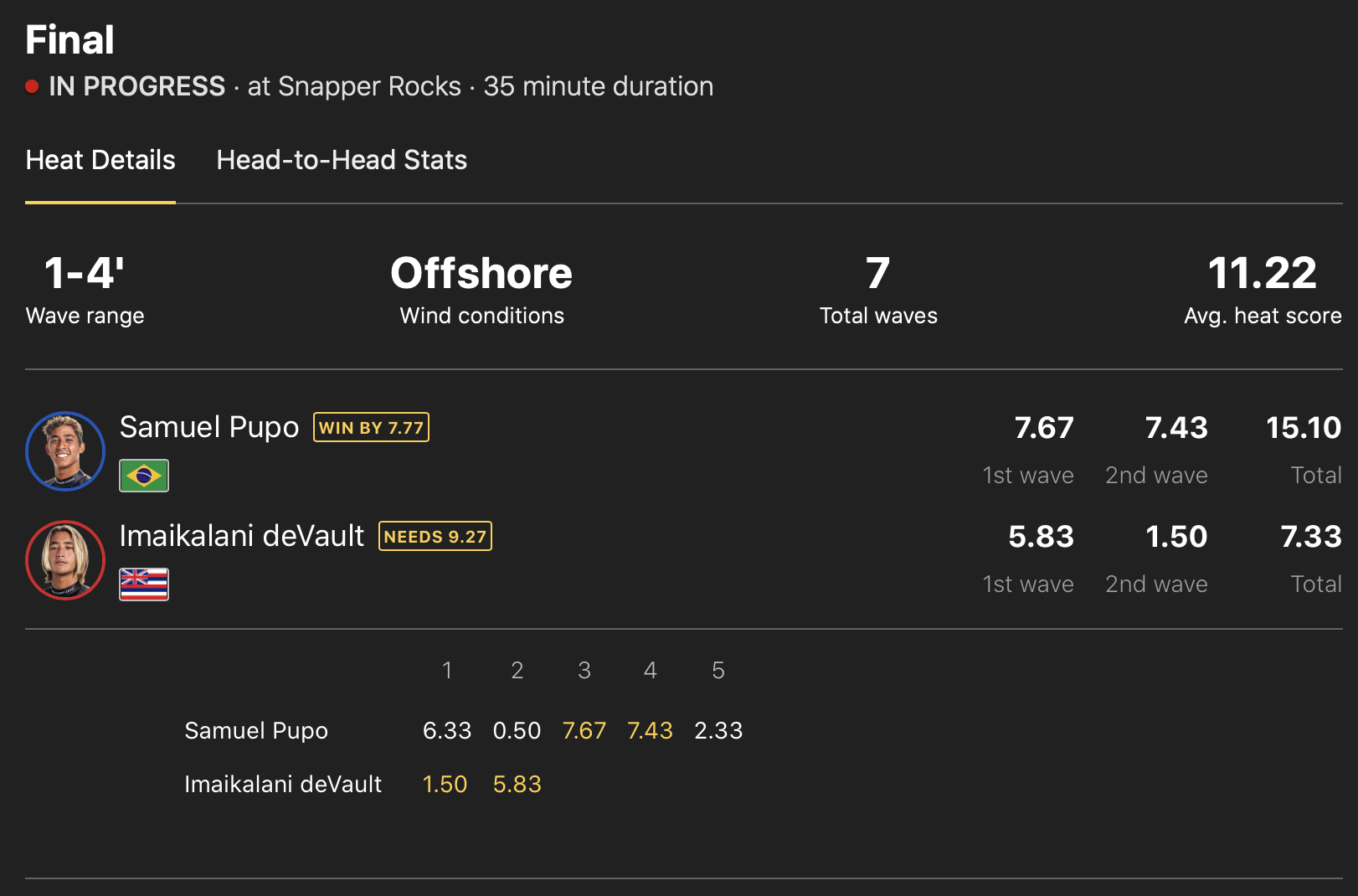Switch to the Head-to-Head Stats tab
The height and width of the screenshot is (896, 1358).
(x=342, y=160)
